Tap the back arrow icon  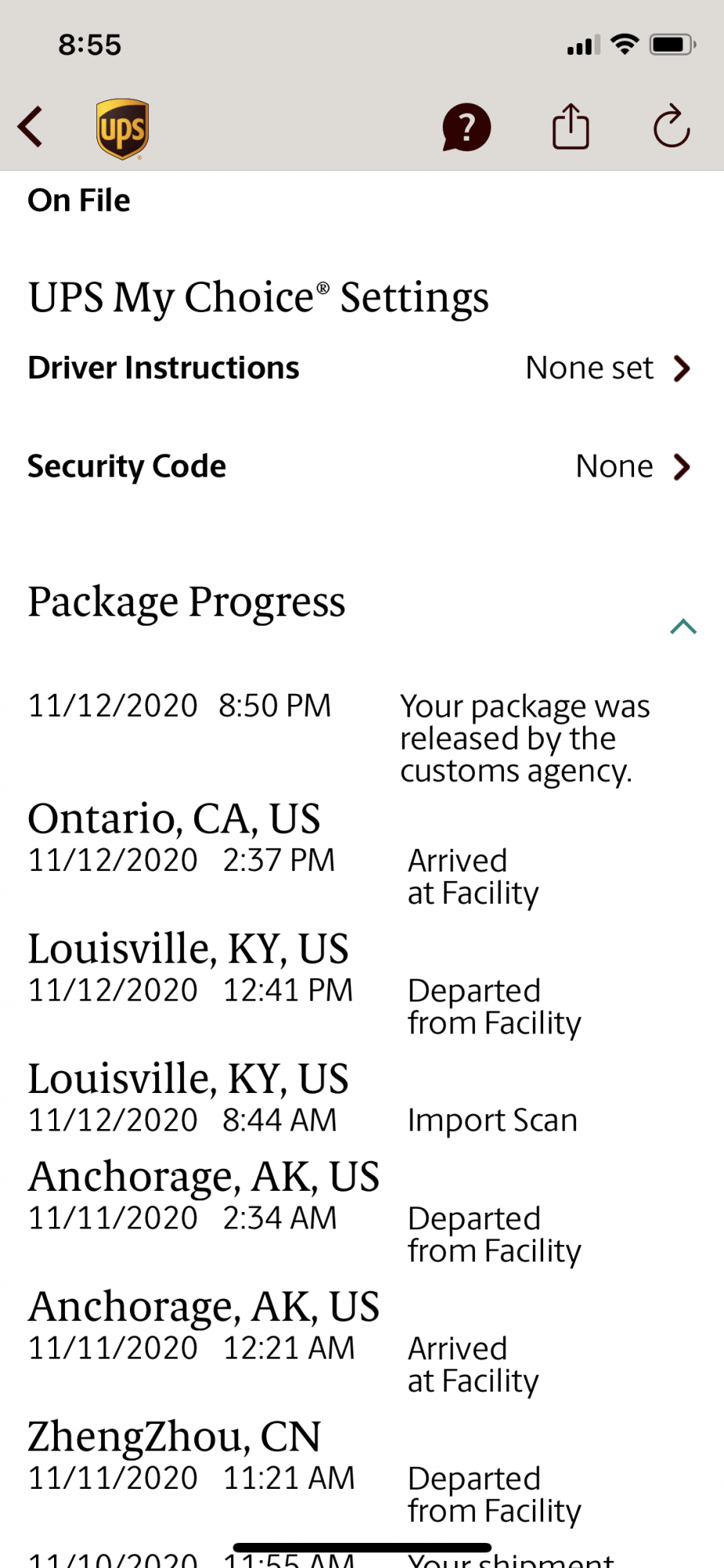tap(31, 127)
